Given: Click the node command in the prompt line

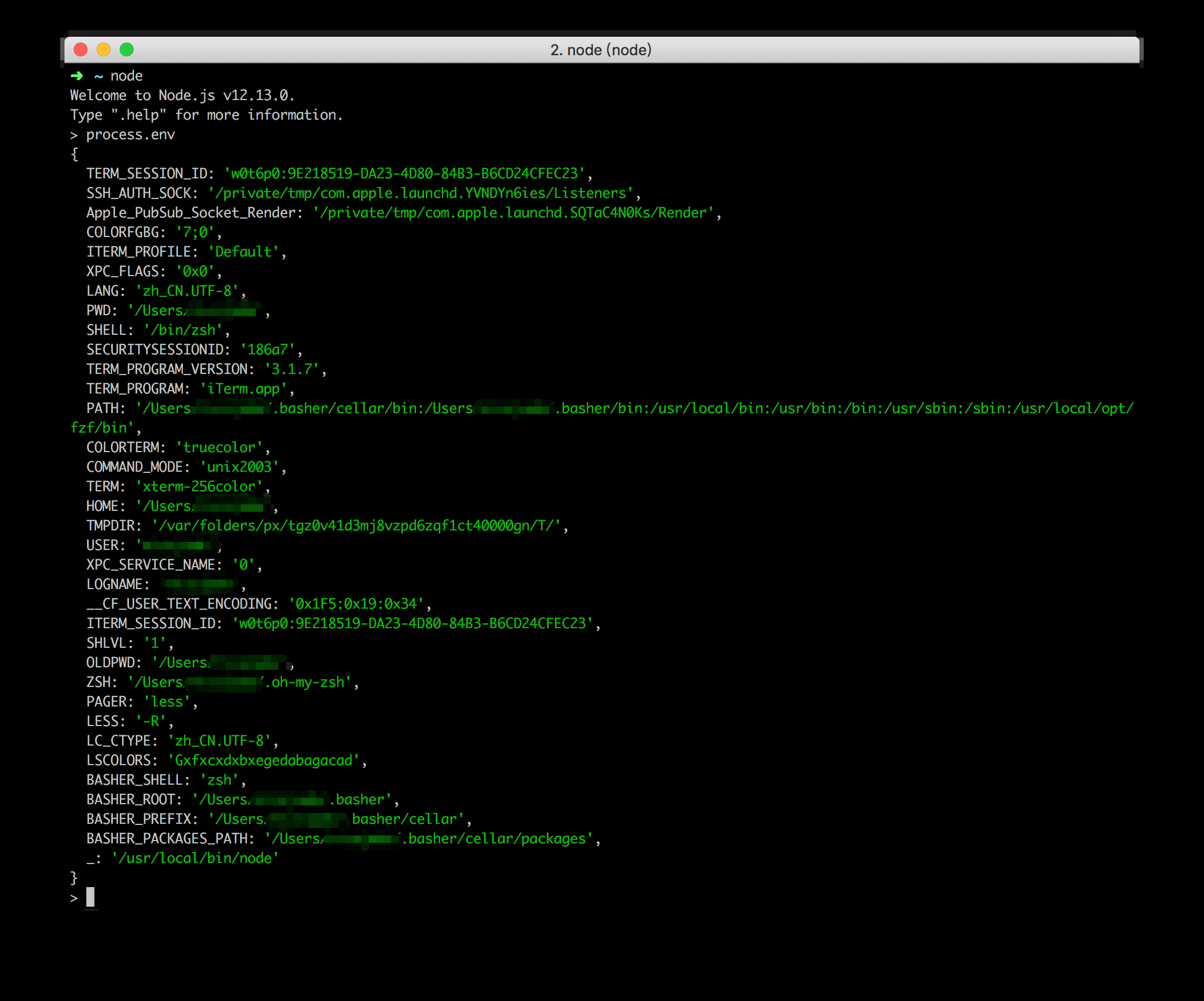Looking at the screenshot, I should pyautogui.click(x=126, y=75).
